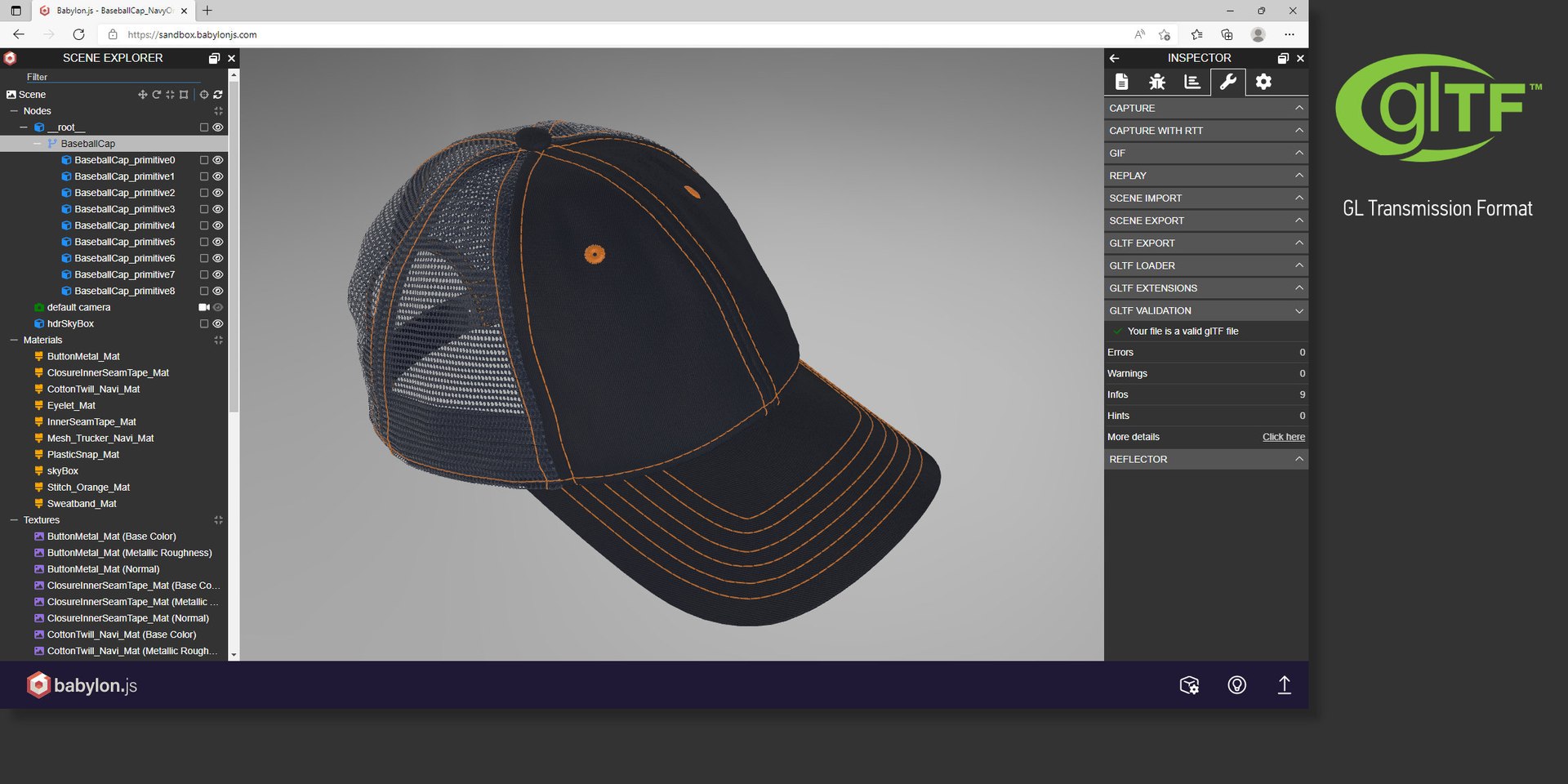Click the browser address bar URL
This screenshot has height=784, width=1568.
point(192,34)
